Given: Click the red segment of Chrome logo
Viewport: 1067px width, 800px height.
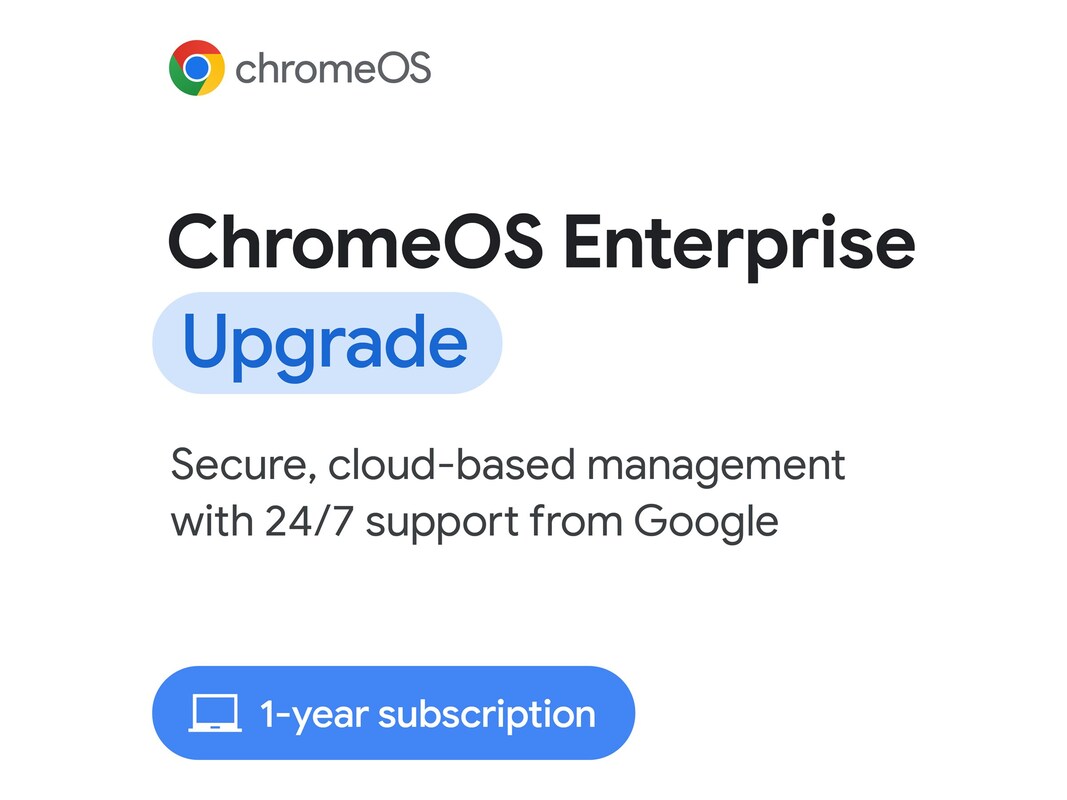Looking at the screenshot, I should pyautogui.click(x=197, y=49).
